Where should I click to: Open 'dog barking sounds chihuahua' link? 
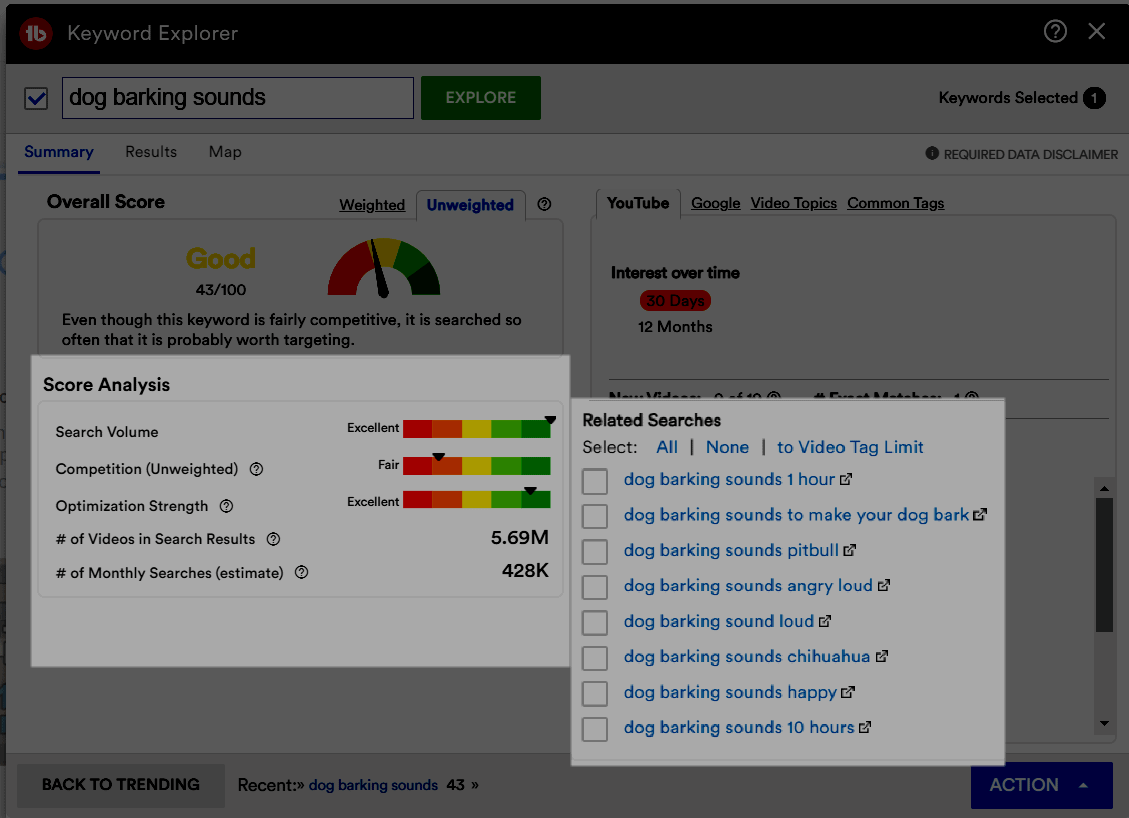(x=747, y=656)
